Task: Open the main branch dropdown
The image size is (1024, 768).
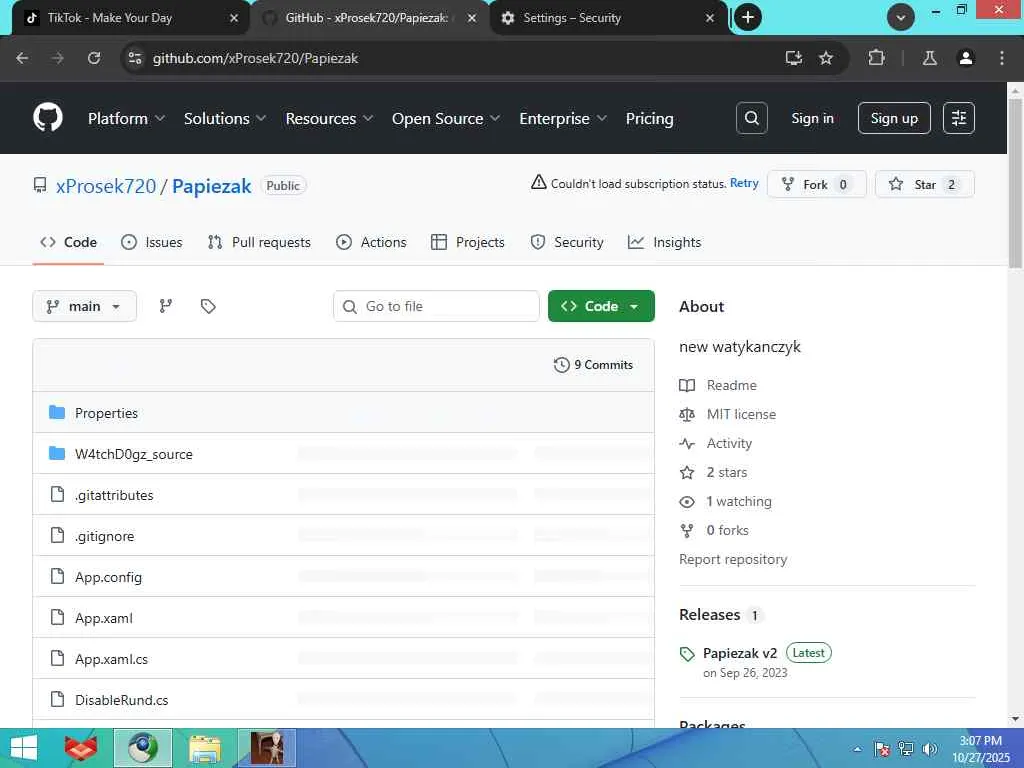Action: [x=84, y=306]
